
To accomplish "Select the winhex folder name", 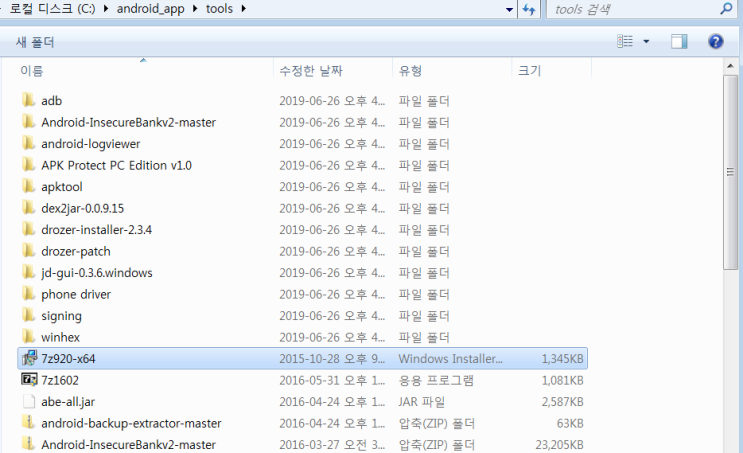I will tap(60, 337).
